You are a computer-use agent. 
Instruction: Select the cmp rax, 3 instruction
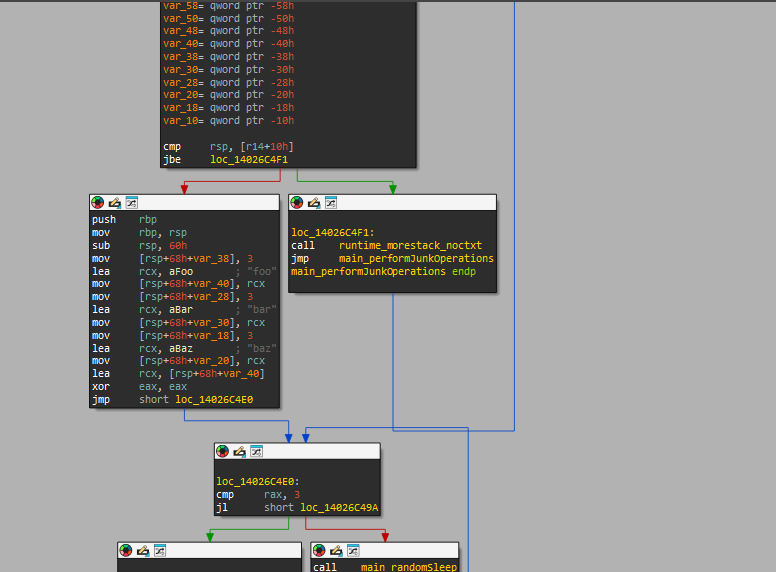coord(258,494)
